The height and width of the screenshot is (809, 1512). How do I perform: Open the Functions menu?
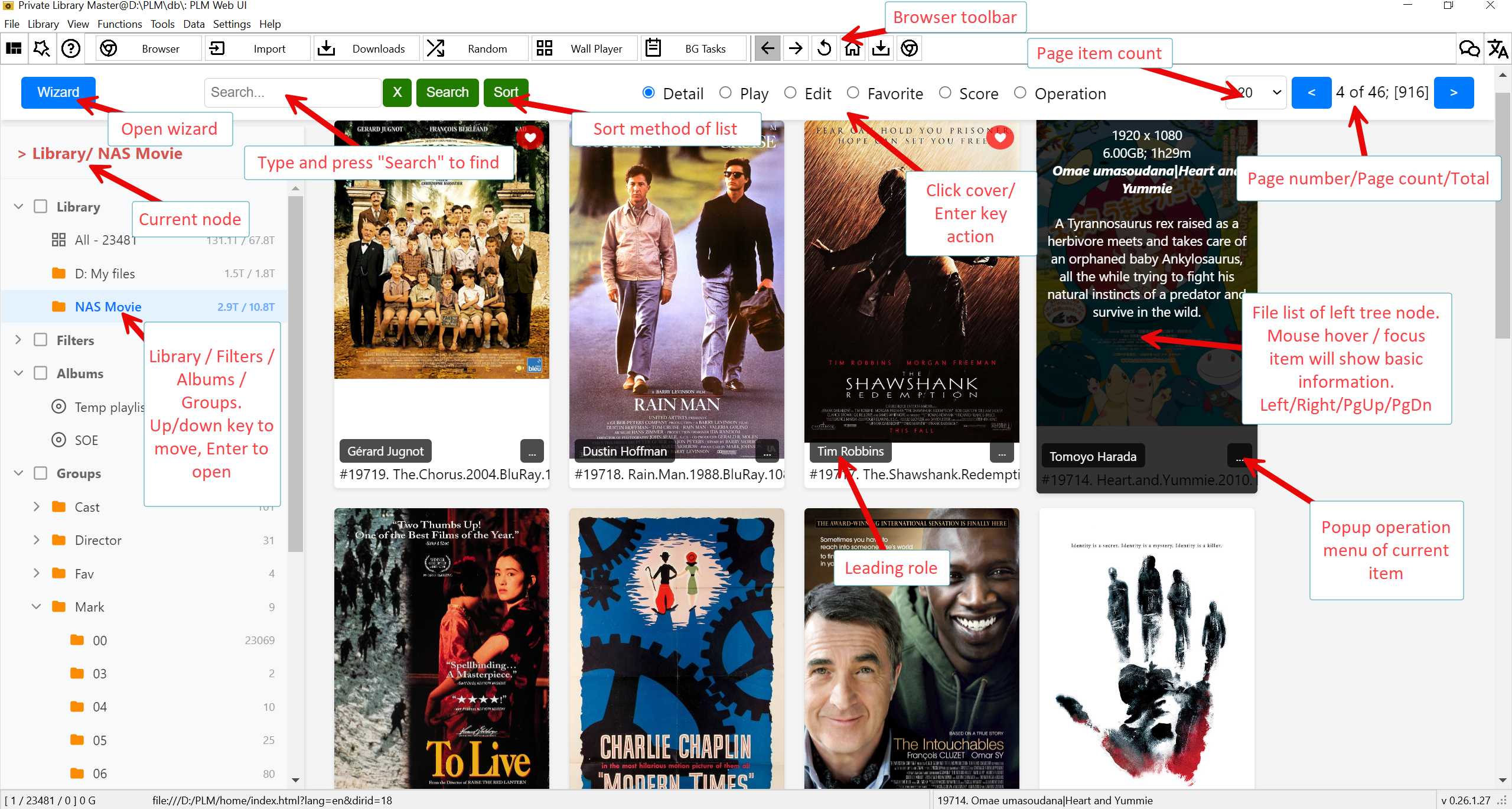(119, 24)
